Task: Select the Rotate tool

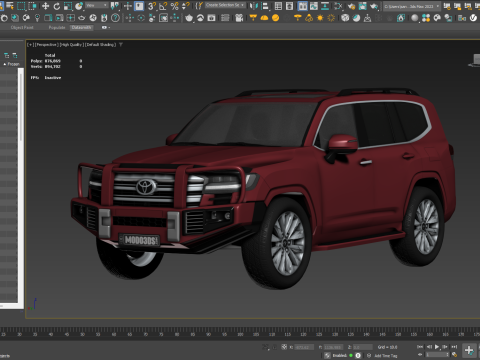Action: pyautogui.click(x=57, y=6)
